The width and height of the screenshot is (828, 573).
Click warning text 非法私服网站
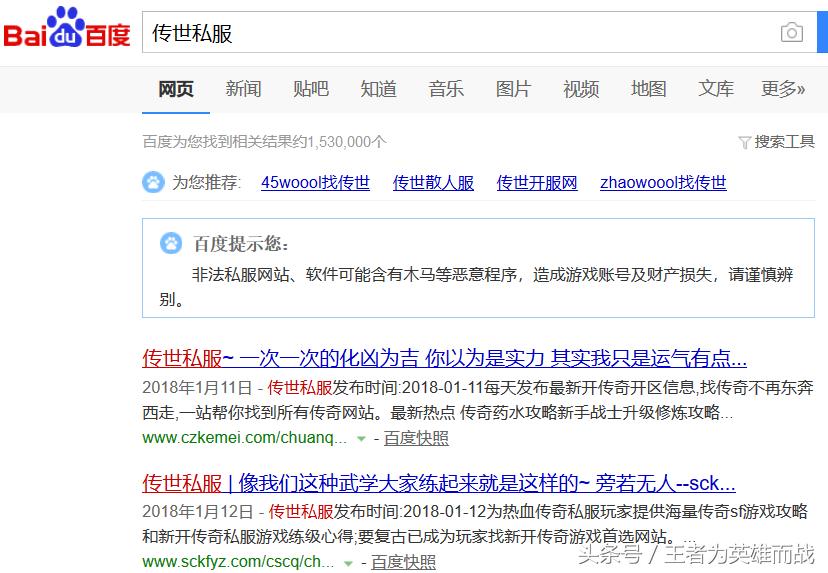(x=240, y=275)
